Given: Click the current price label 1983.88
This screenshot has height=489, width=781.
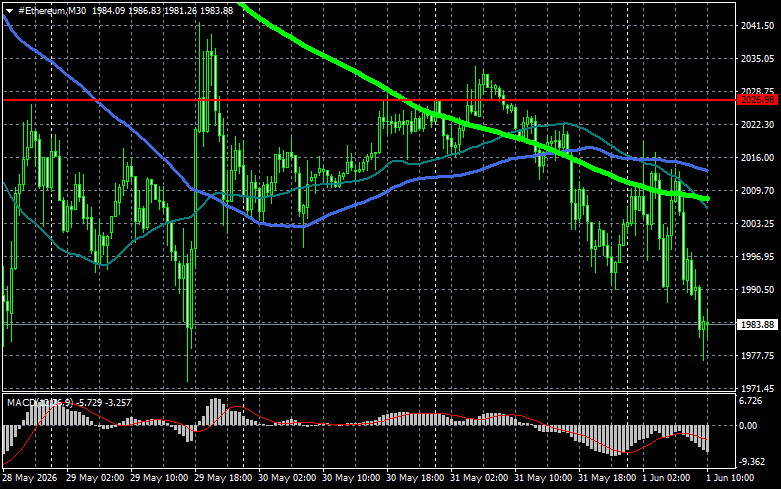Looking at the screenshot, I should [x=758, y=325].
